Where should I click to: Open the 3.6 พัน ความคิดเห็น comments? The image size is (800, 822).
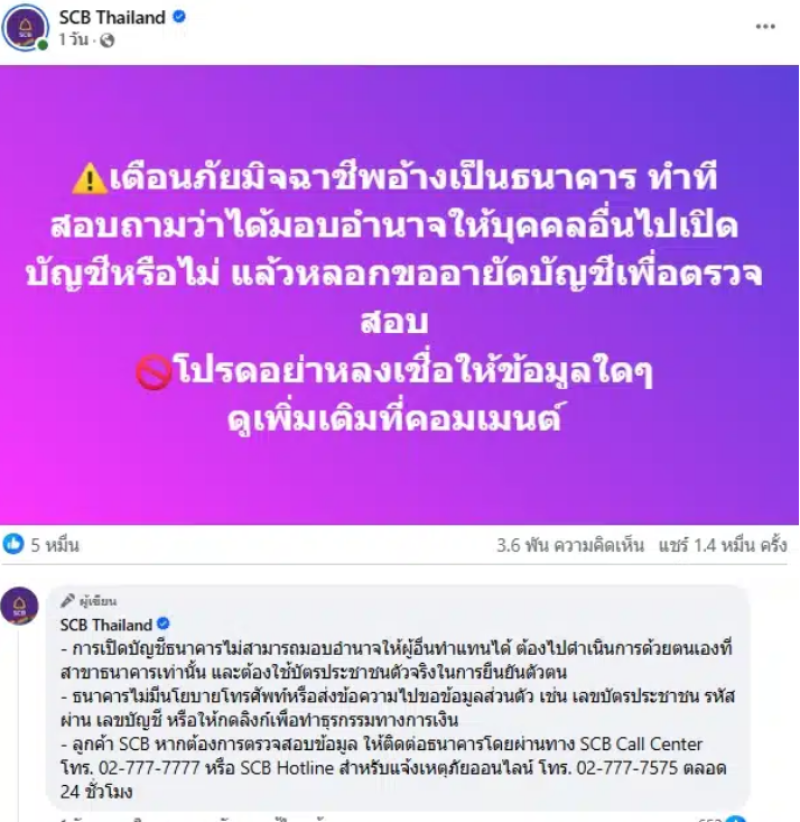pos(570,545)
